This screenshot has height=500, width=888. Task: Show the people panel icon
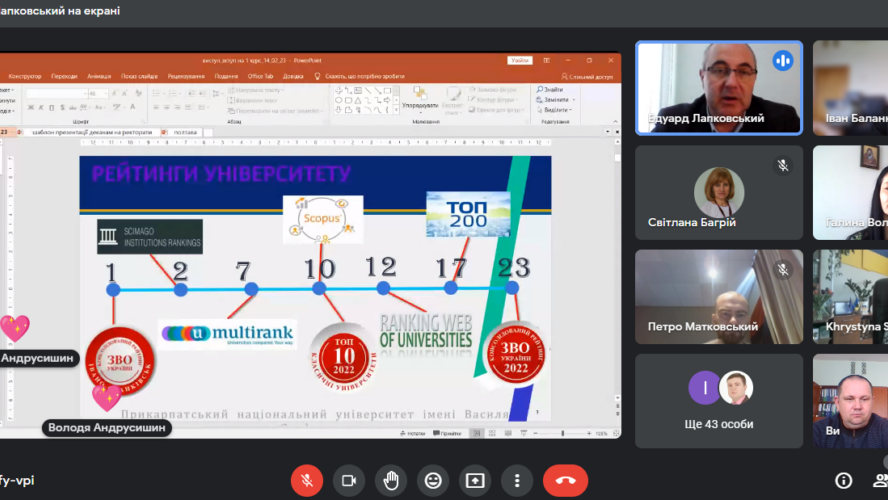click(x=881, y=480)
